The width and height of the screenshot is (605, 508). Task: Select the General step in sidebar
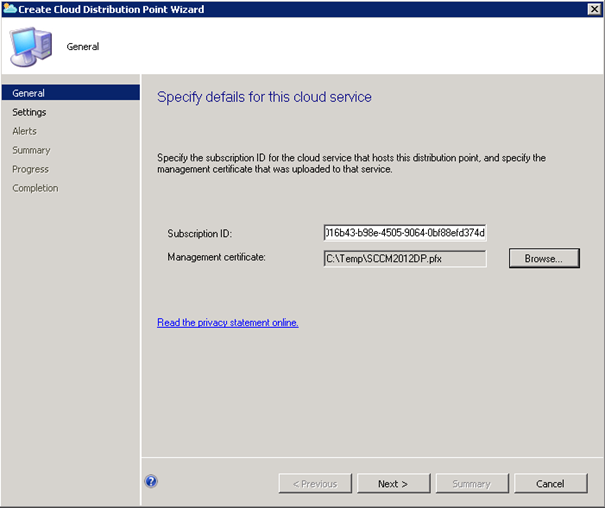pyautogui.click(x=28, y=93)
